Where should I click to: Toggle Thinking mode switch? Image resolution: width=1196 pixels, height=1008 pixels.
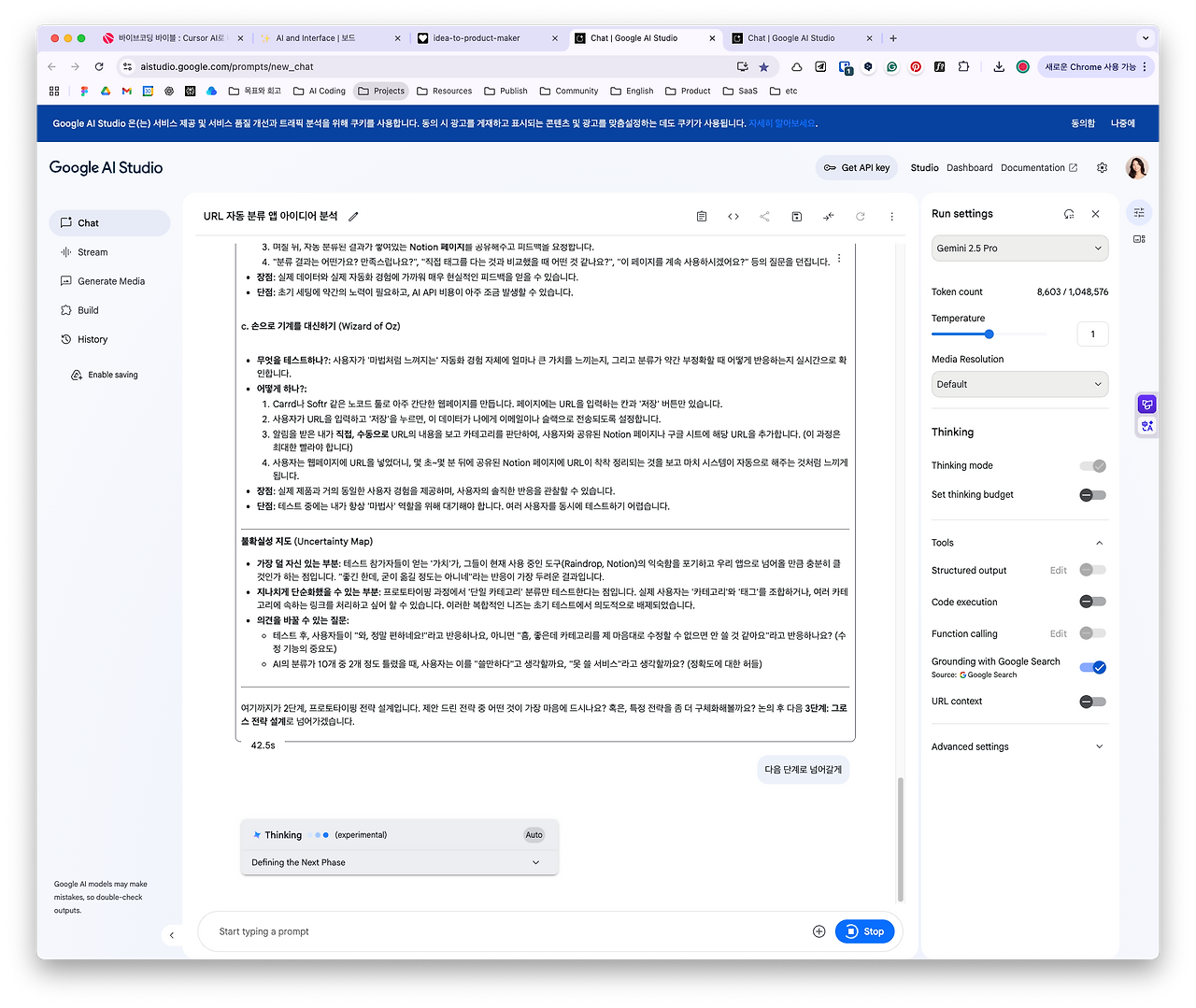[x=1093, y=466]
